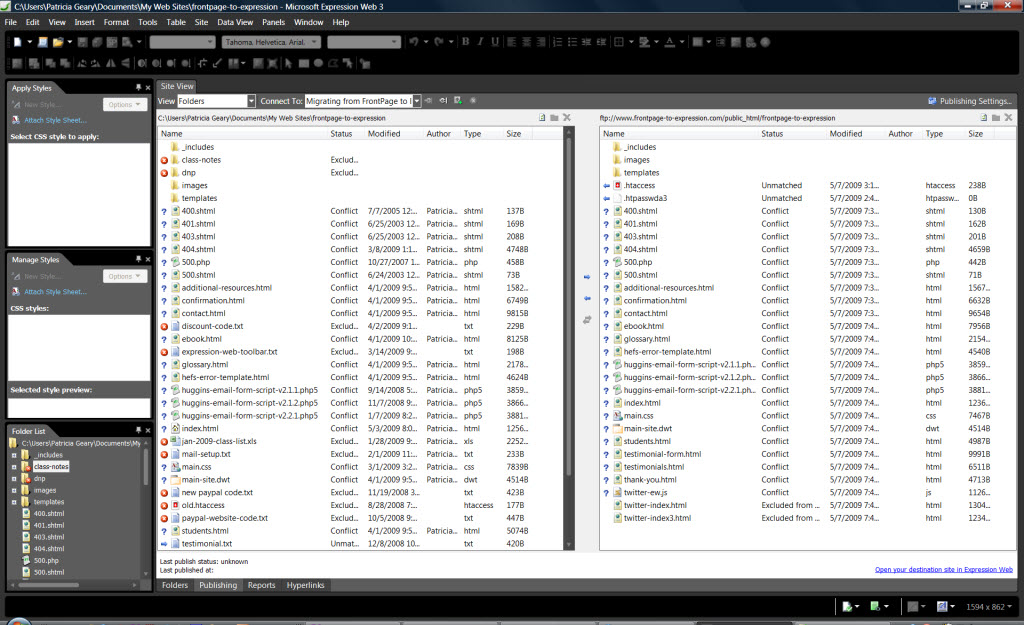Viewport: 1024px width, 625px height.
Task: Open the Format menu
Action: tap(116, 22)
